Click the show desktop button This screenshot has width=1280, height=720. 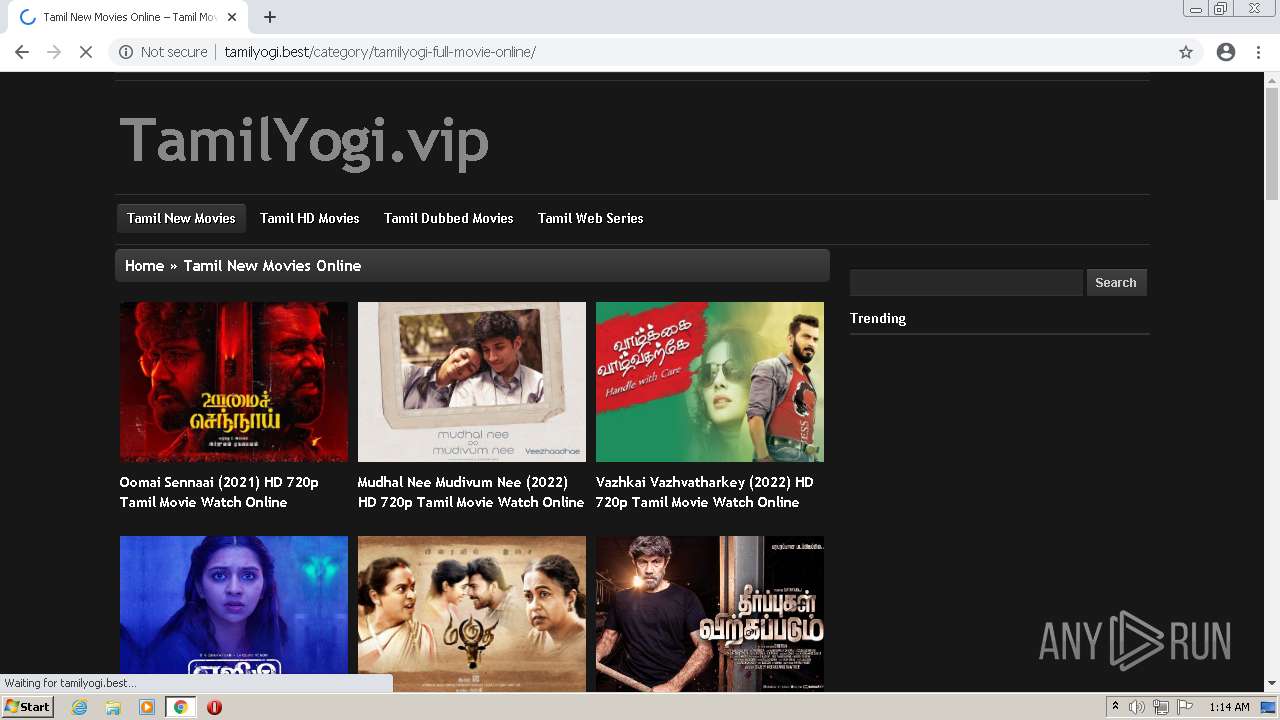pyautogui.click(x=1269, y=707)
